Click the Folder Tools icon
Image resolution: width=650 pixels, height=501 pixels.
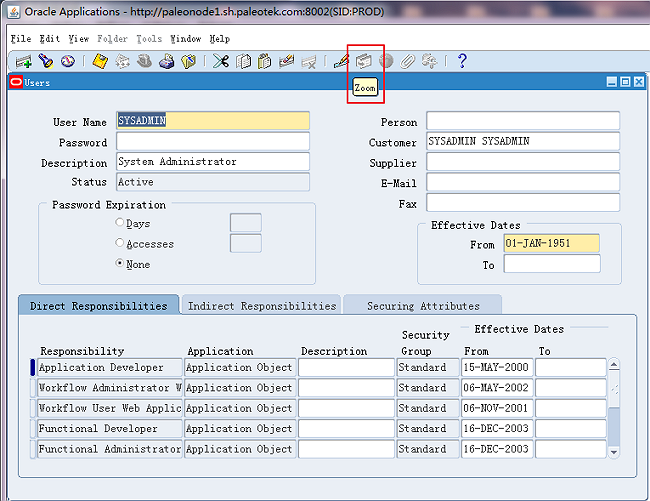click(x=429, y=61)
